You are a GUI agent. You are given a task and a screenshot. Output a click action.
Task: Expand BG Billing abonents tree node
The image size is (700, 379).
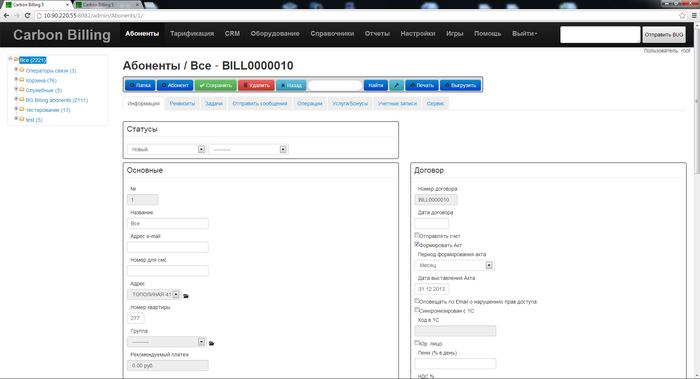16,99
